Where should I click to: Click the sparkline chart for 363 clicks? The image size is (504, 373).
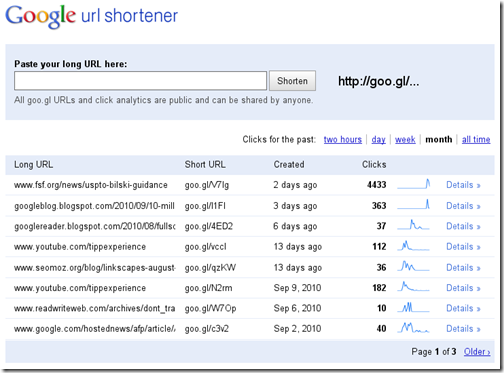pos(413,205)
